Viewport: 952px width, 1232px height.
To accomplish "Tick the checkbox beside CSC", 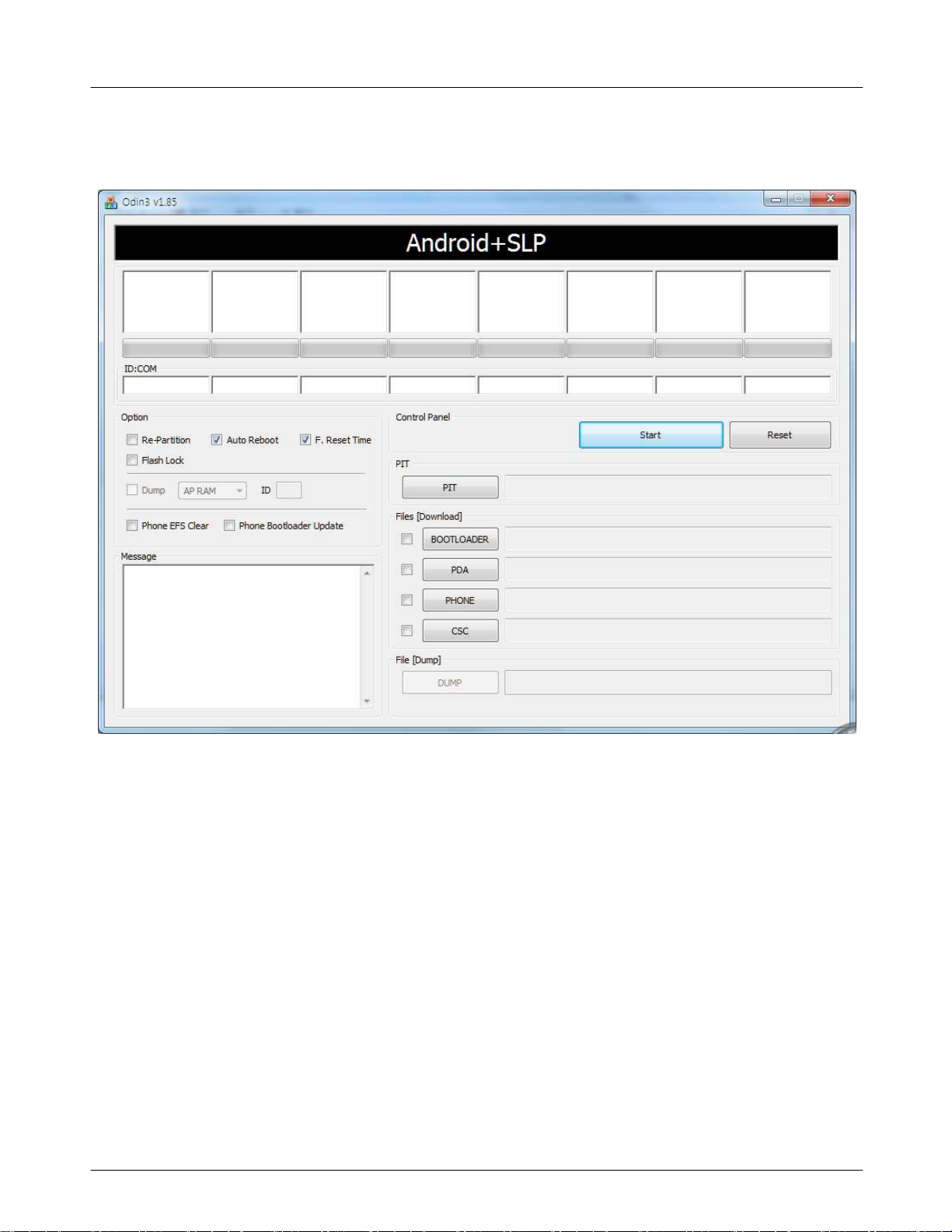I will (406, 630).
